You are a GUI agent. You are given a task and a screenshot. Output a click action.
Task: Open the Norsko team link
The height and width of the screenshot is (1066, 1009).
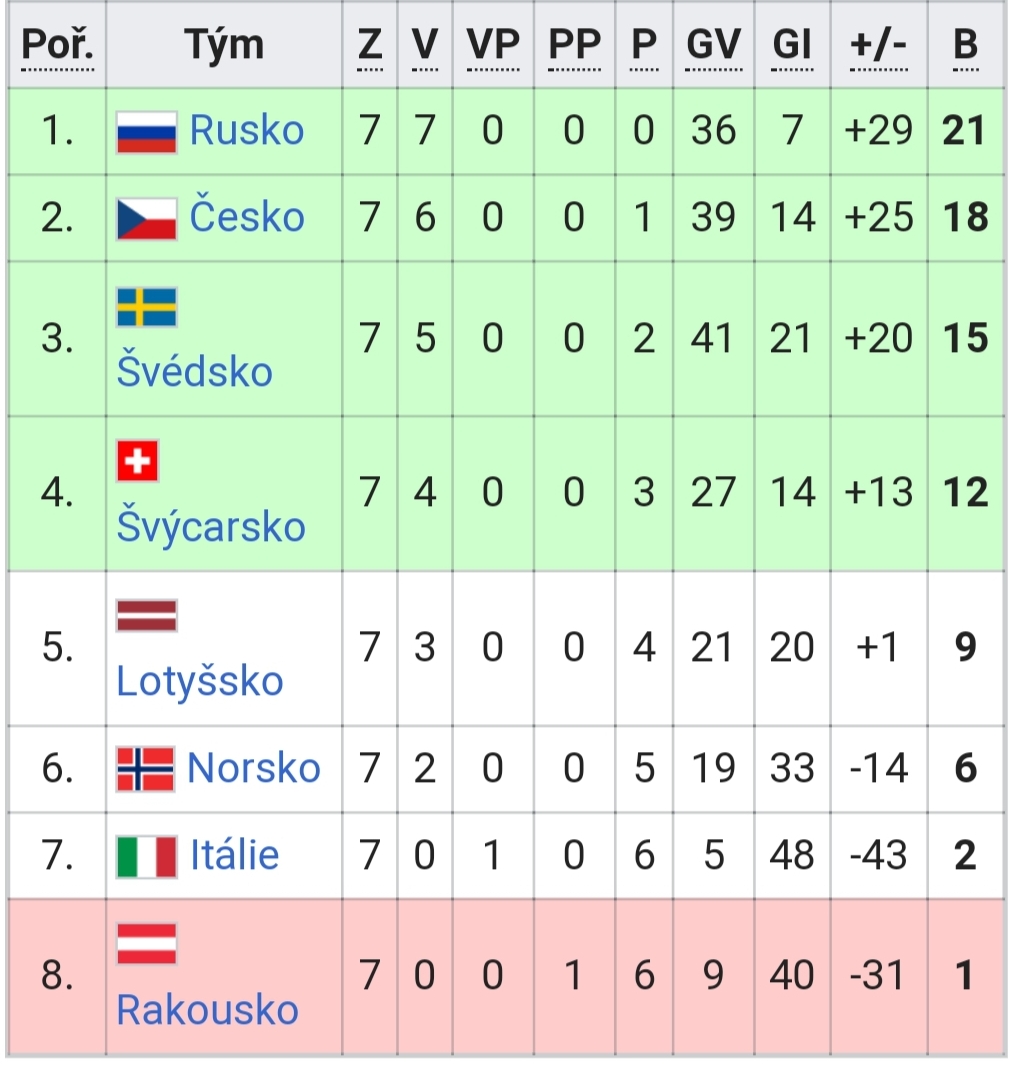254,768
